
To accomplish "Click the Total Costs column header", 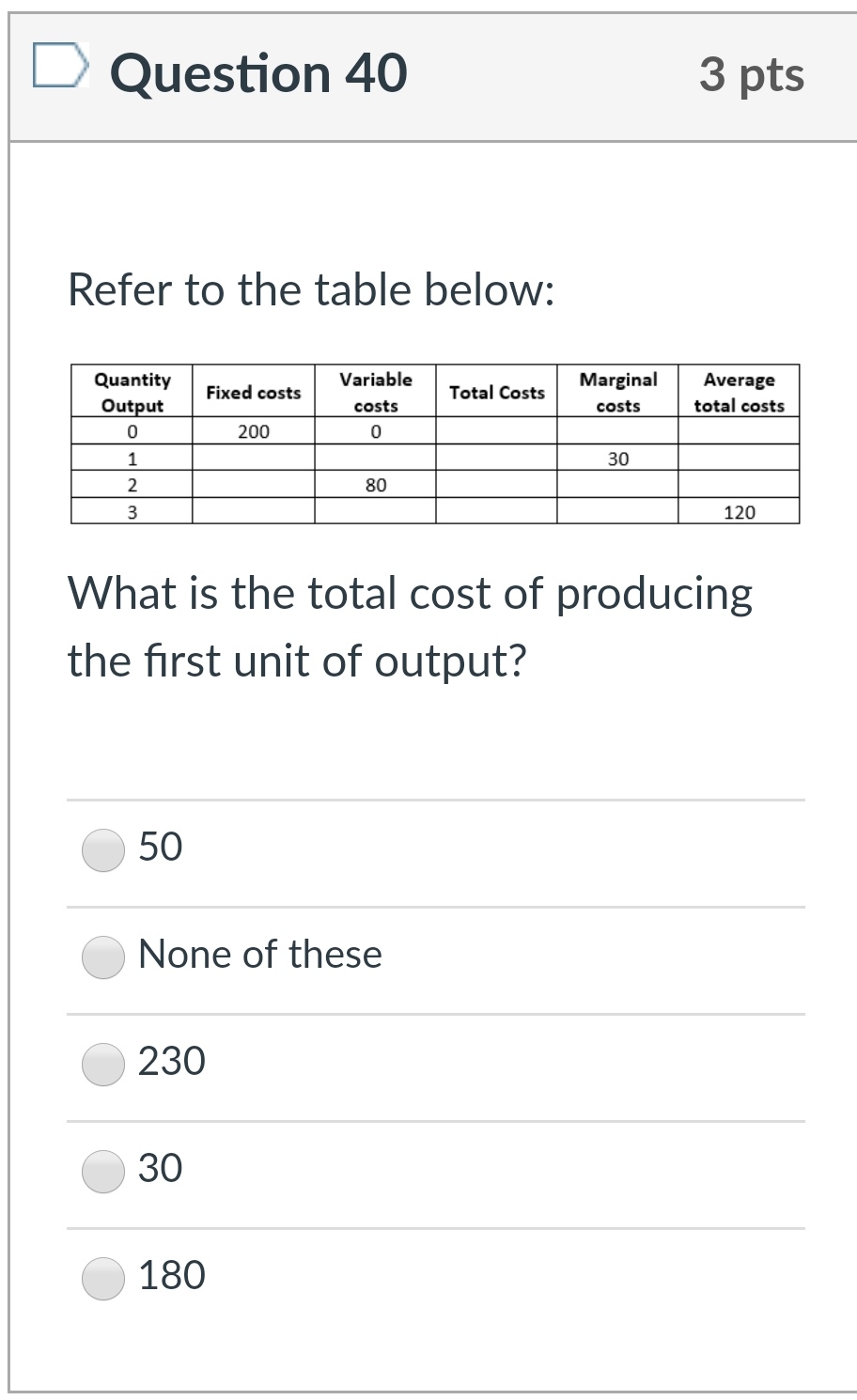I will 497,392.
